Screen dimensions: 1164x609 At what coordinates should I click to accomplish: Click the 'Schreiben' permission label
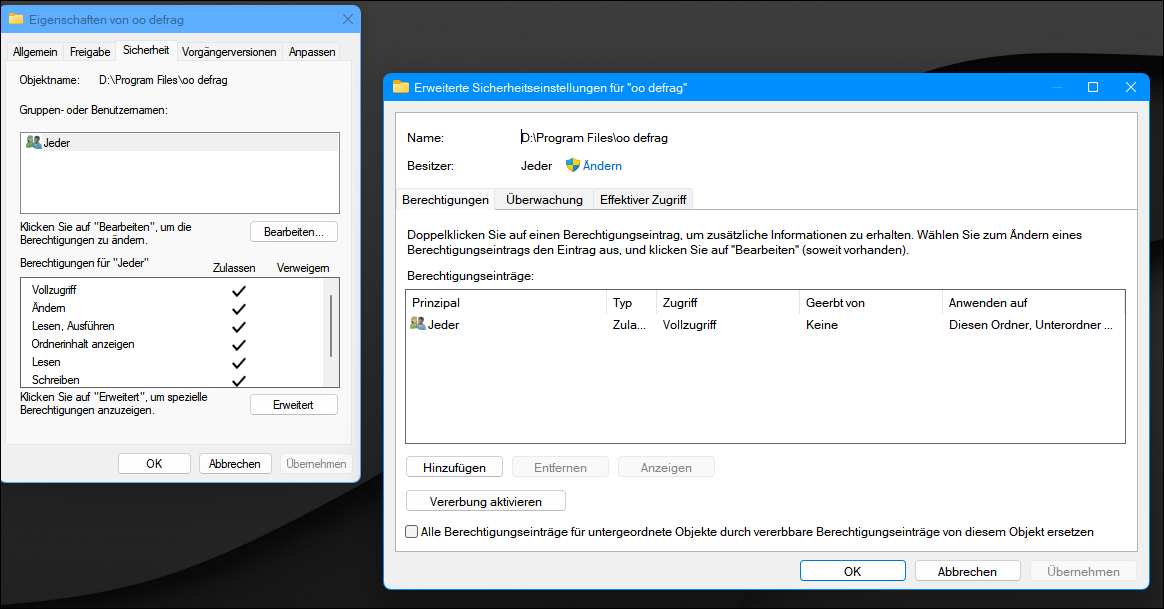56,380
